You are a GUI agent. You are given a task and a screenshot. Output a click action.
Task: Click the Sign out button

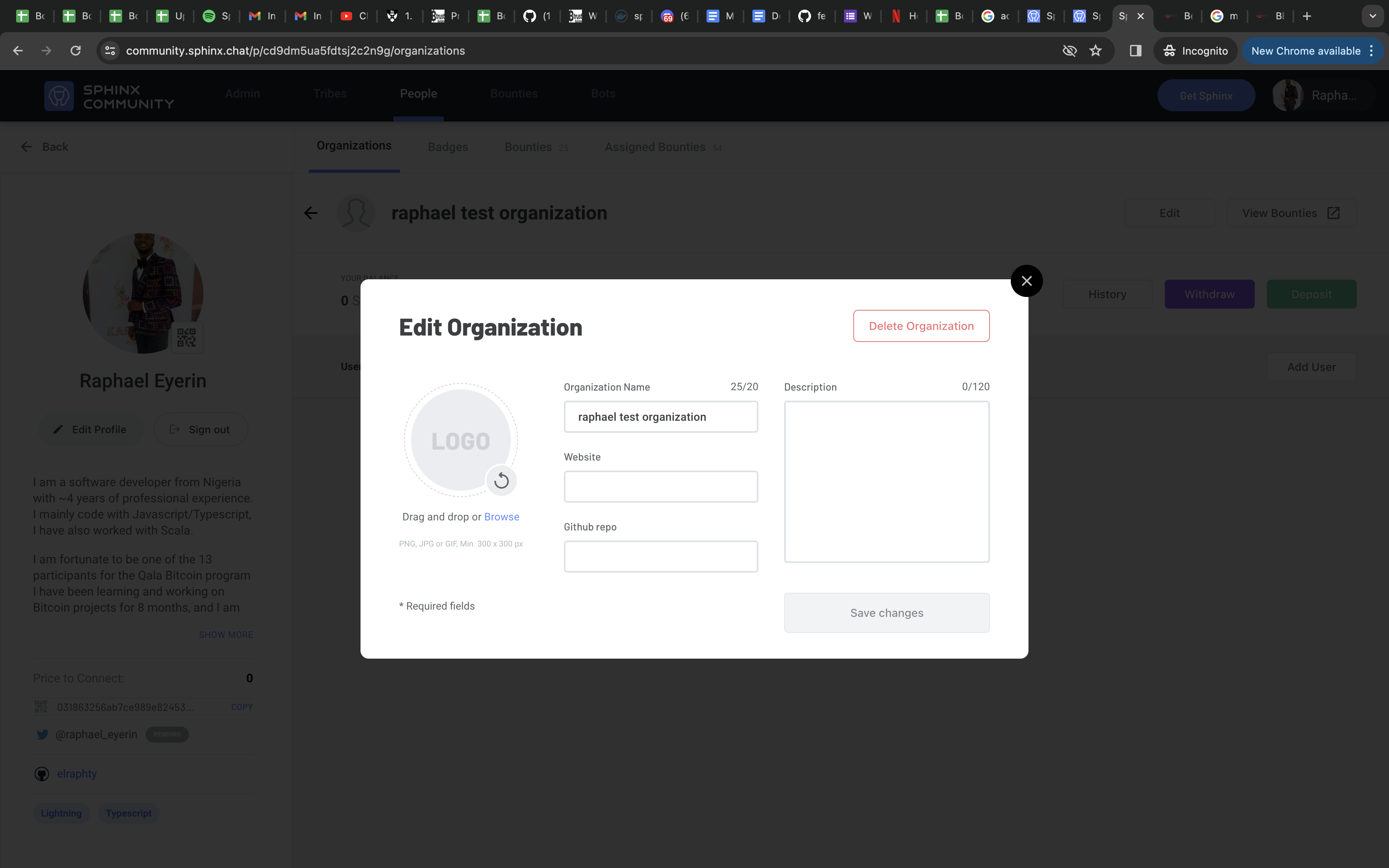[x=200, y=430]
